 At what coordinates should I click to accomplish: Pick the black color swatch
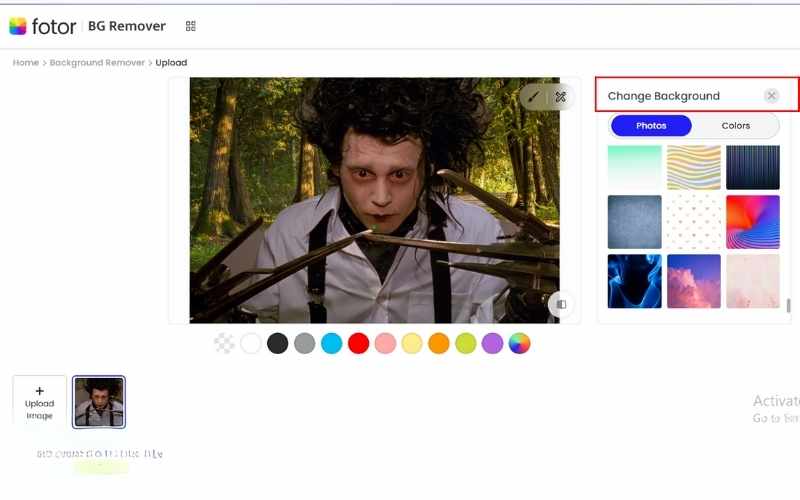coord(278,343)
